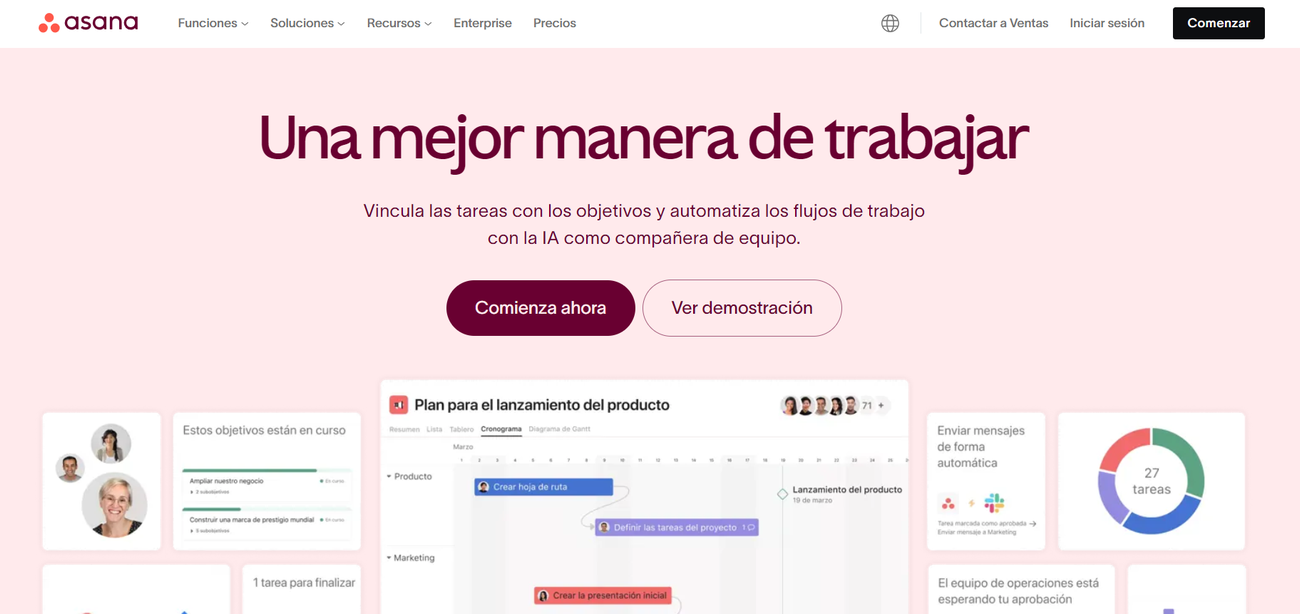
Task: Click the red project icon beside 'Plan para el lanzamiento del producto'
Action: 397,404
